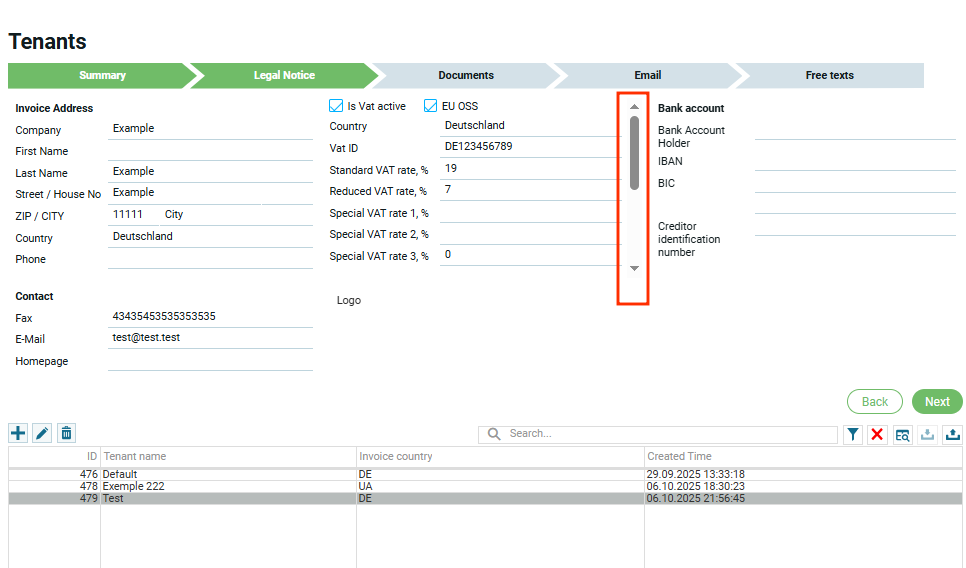Click the advanced search icon in grid toolbar

click(x=902, y=434)
